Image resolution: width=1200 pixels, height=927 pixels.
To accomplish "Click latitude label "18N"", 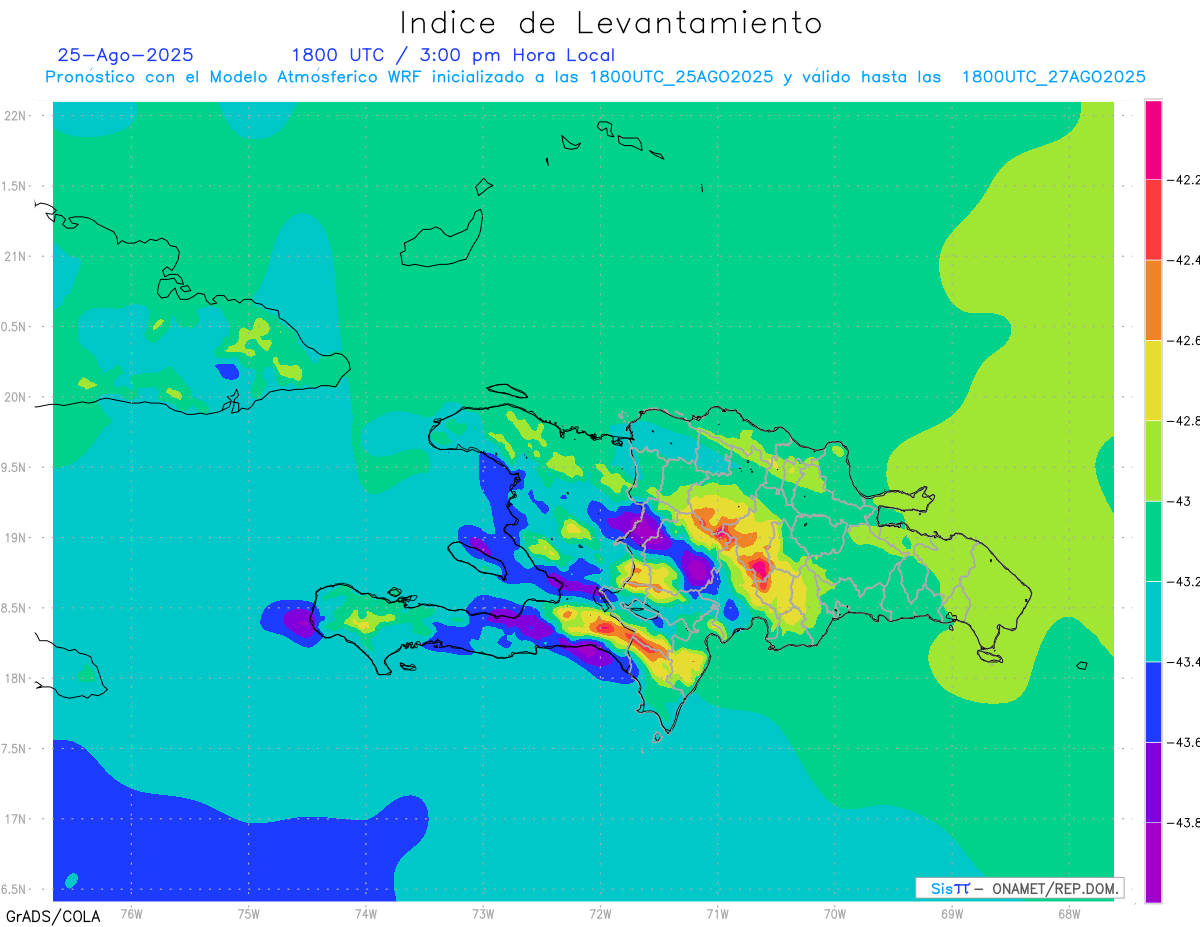I will [x=14, y=678].
